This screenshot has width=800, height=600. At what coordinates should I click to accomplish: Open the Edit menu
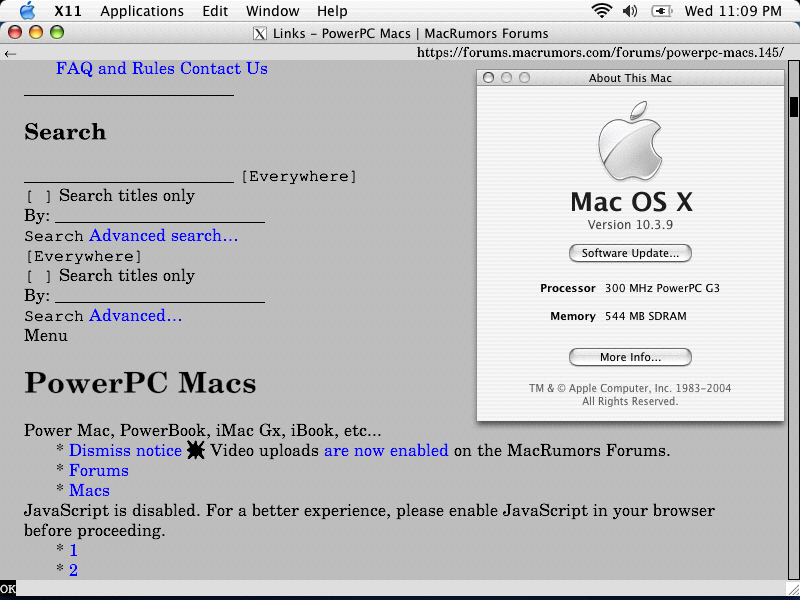(215, 11)
